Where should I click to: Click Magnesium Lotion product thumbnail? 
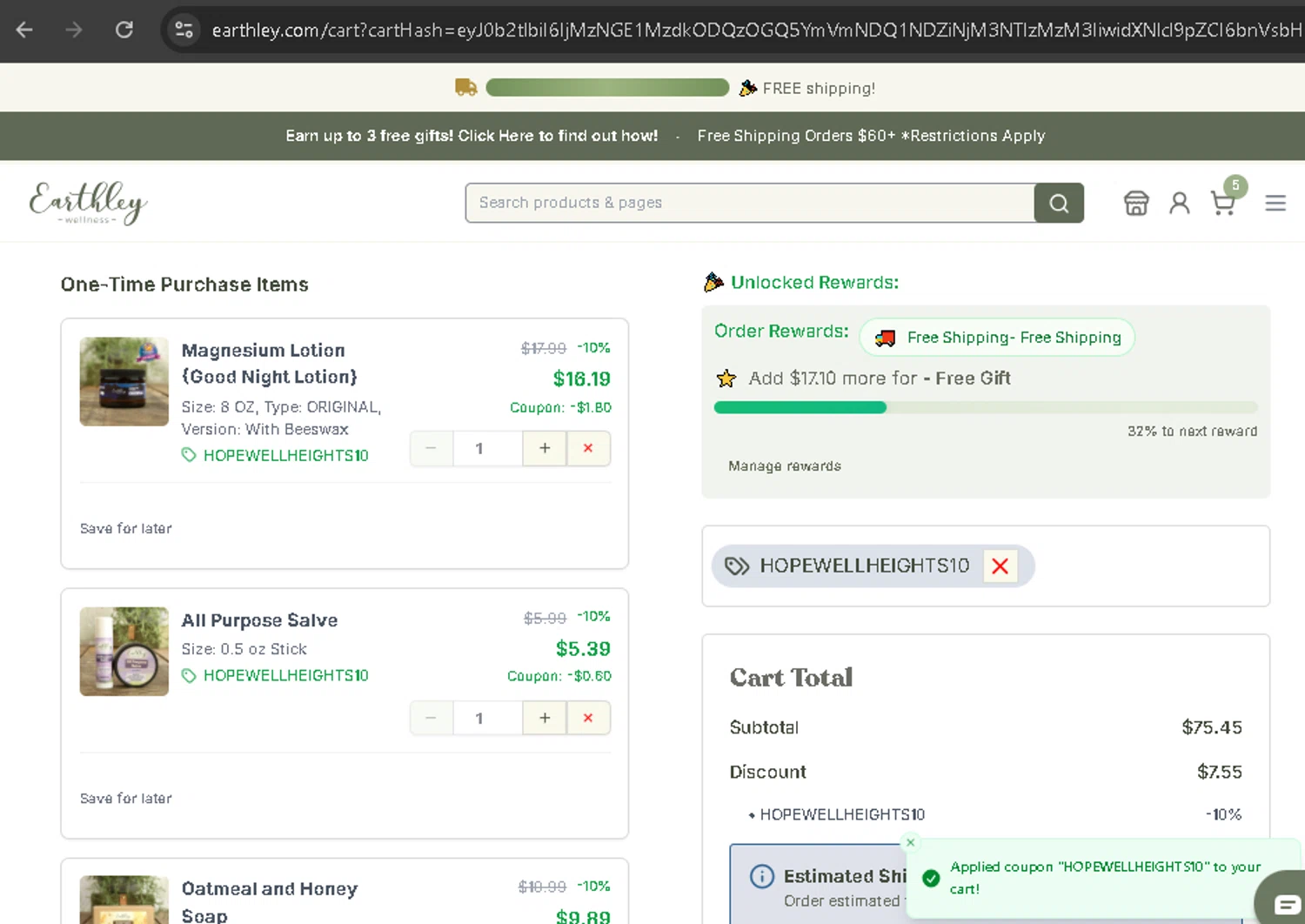124,381
